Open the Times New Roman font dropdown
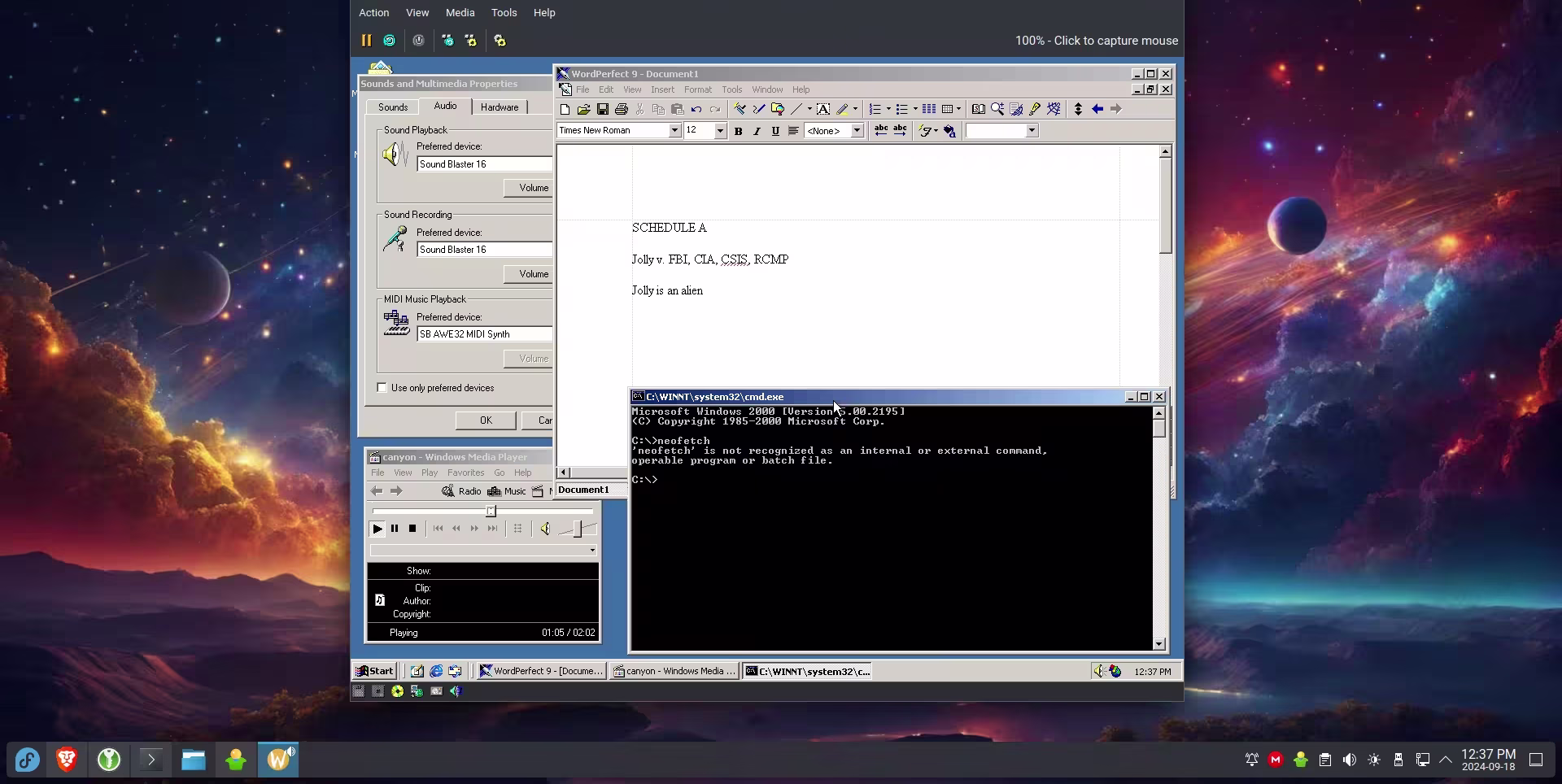The height and width of the screenshot is (784, 1562). coord(674,131)
